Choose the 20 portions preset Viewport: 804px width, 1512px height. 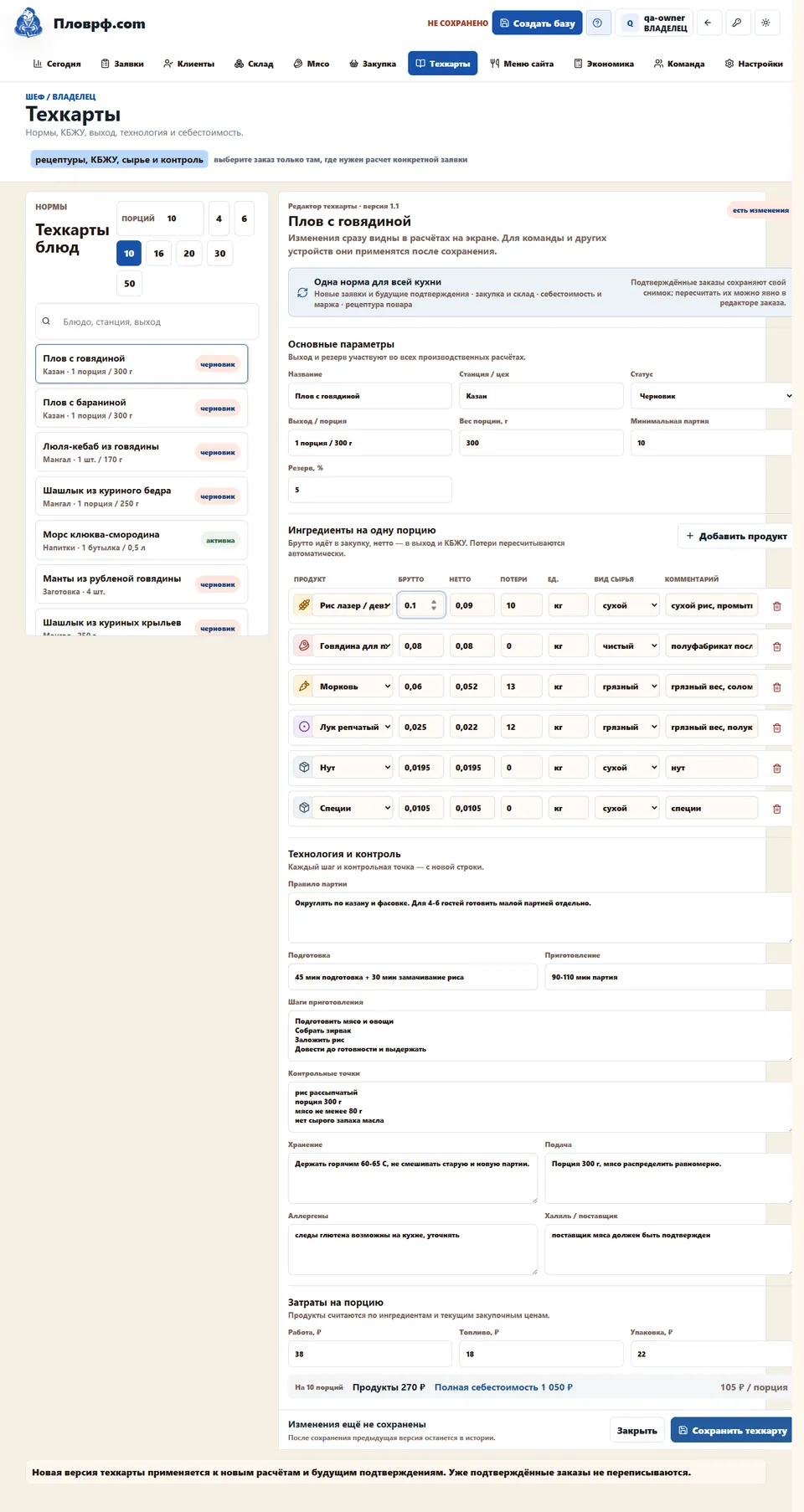pos(189,254)
